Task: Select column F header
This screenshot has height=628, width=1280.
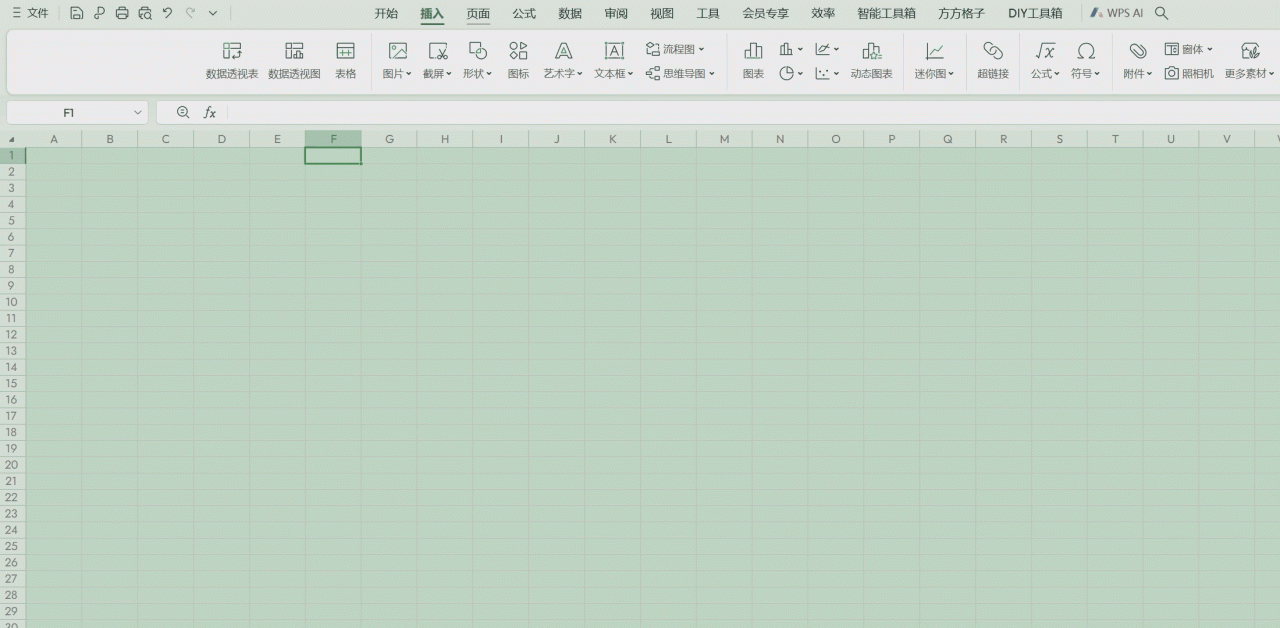Action: tap(333, 139)
